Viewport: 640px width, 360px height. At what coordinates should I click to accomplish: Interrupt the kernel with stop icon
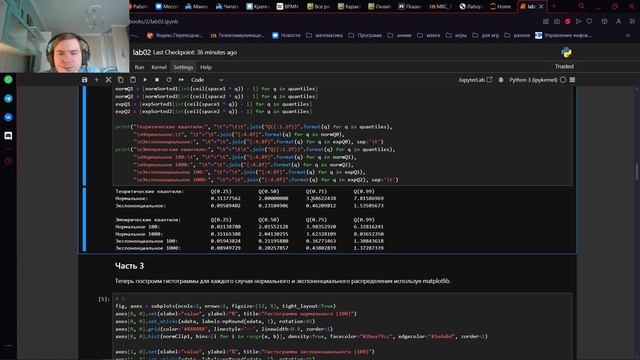157,80
